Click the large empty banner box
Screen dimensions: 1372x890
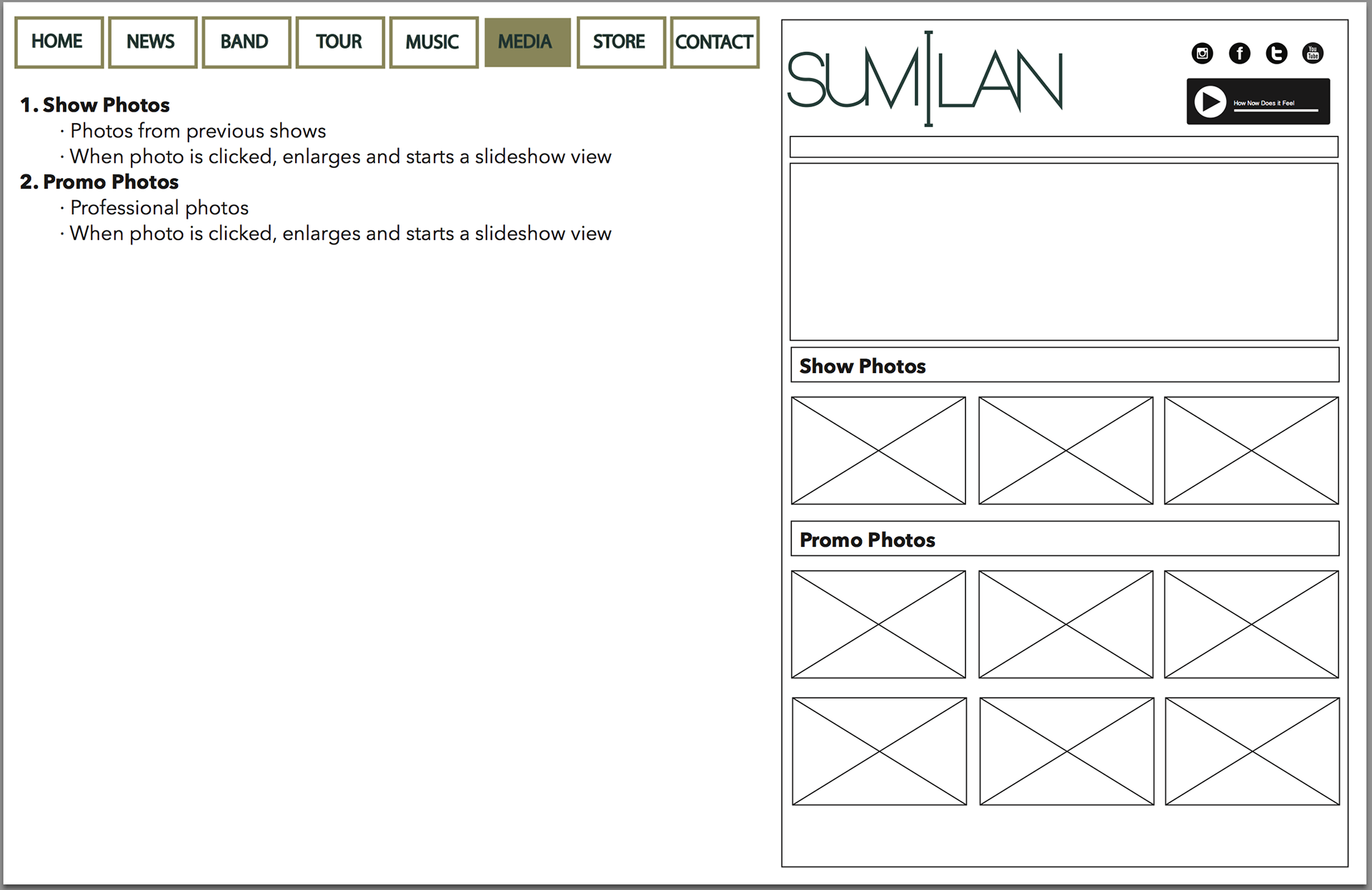tap(1063, 252)
